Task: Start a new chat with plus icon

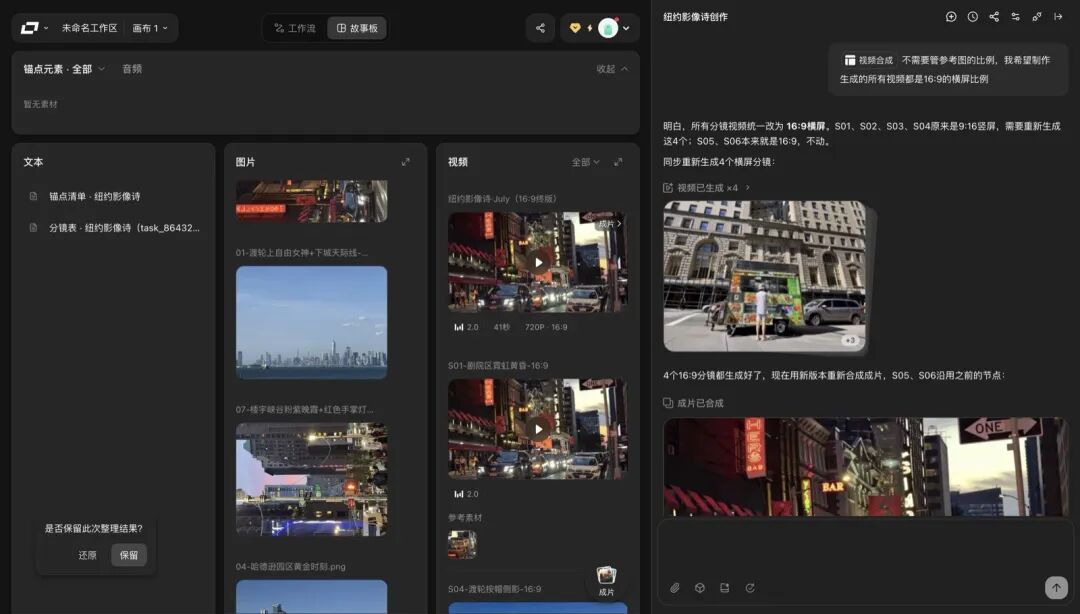Action: pos(951,17)
